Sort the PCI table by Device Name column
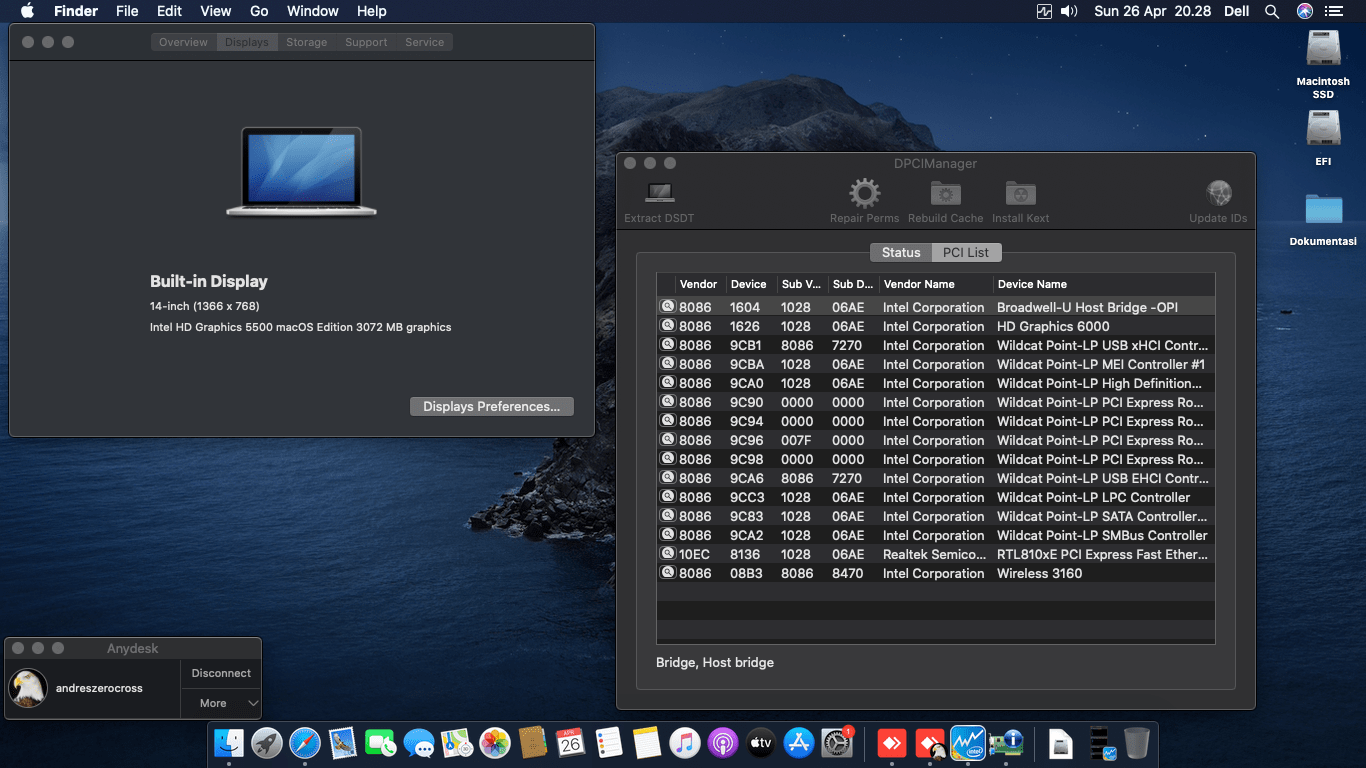Image resolution: width=1366 pixels, height=768 pixels. click(1104, 284)
